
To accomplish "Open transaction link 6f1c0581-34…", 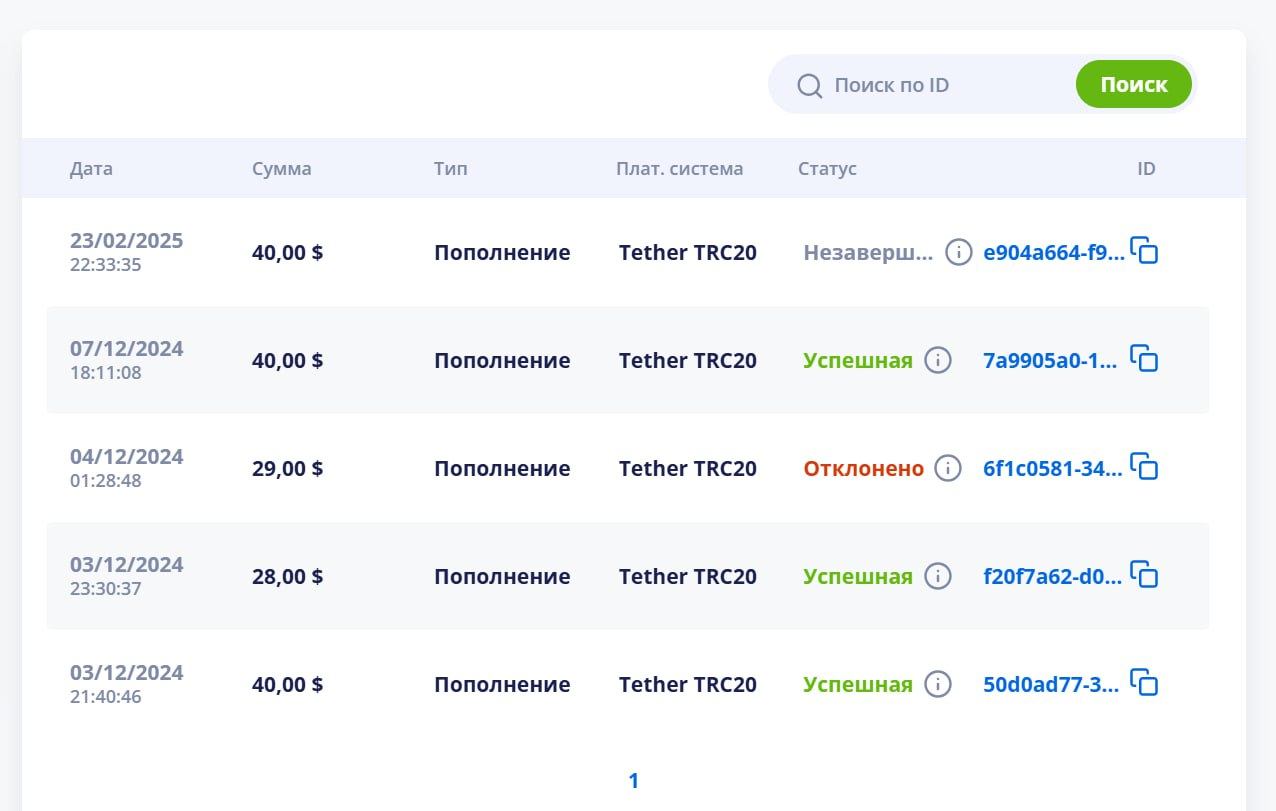I will pyautogui.click(x=1052, y=469).
